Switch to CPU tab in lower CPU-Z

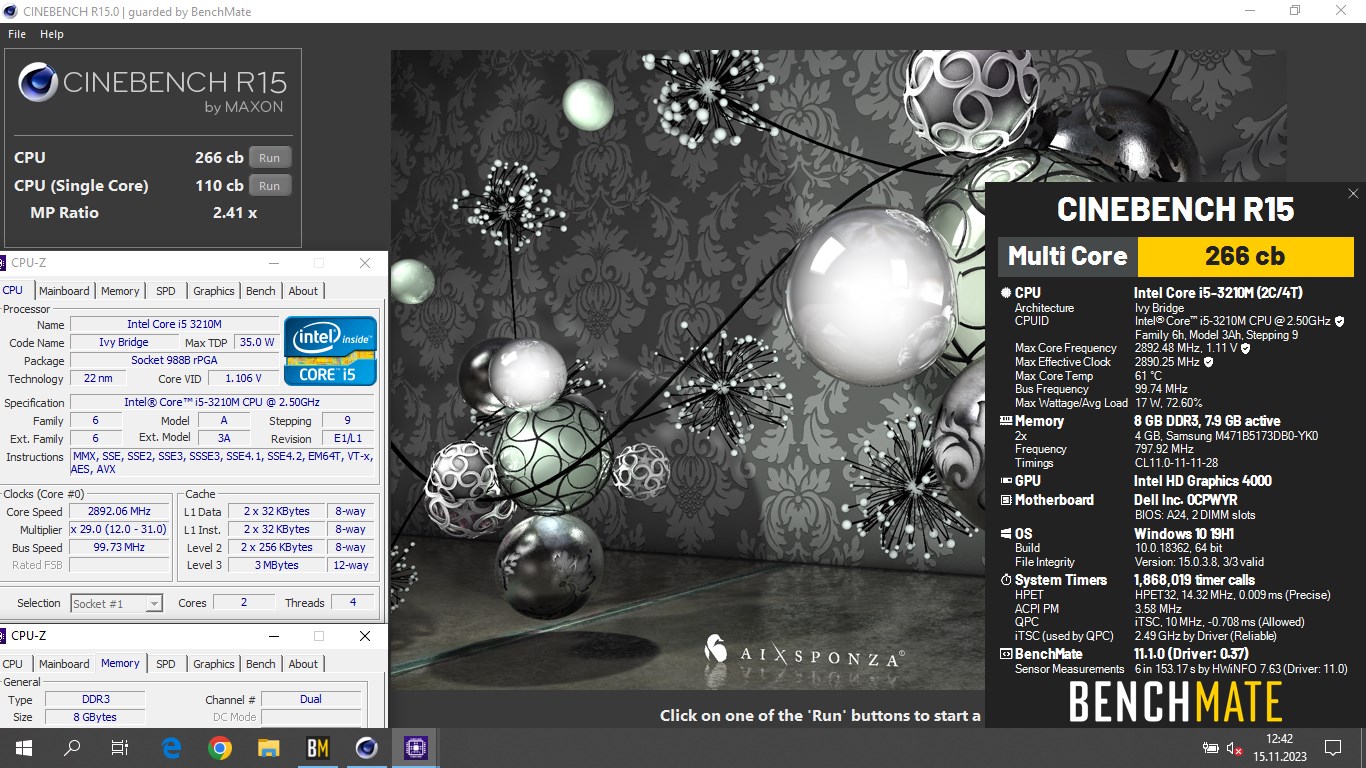pyautogui.click(x=13, y=664)
